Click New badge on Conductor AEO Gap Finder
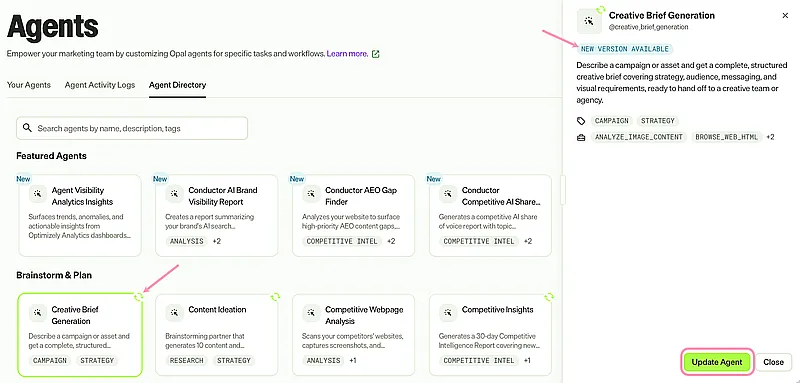This screenshot has width=800, height=383. tap(297, 179)
